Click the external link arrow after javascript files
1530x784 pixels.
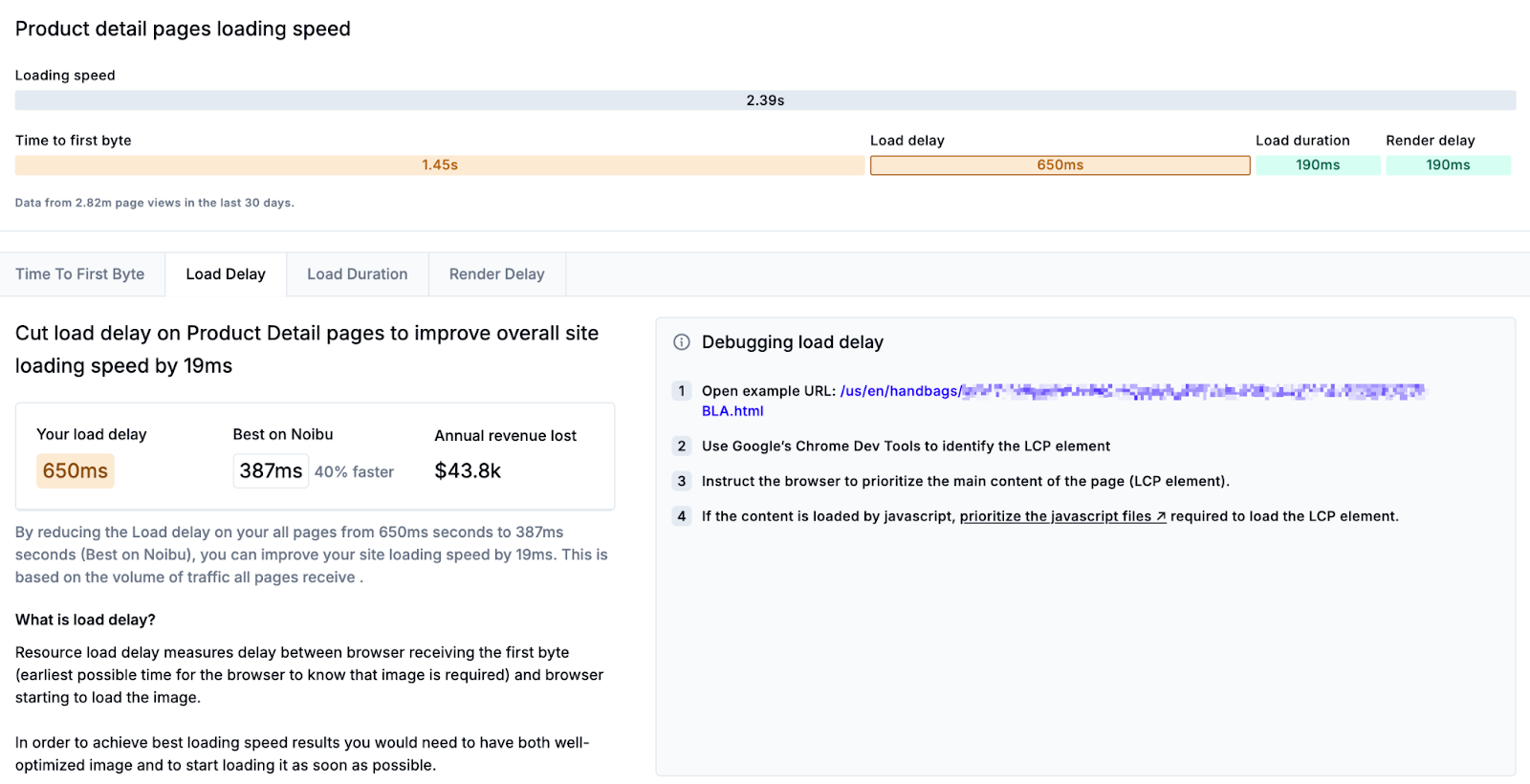(x=1161, y=516)
